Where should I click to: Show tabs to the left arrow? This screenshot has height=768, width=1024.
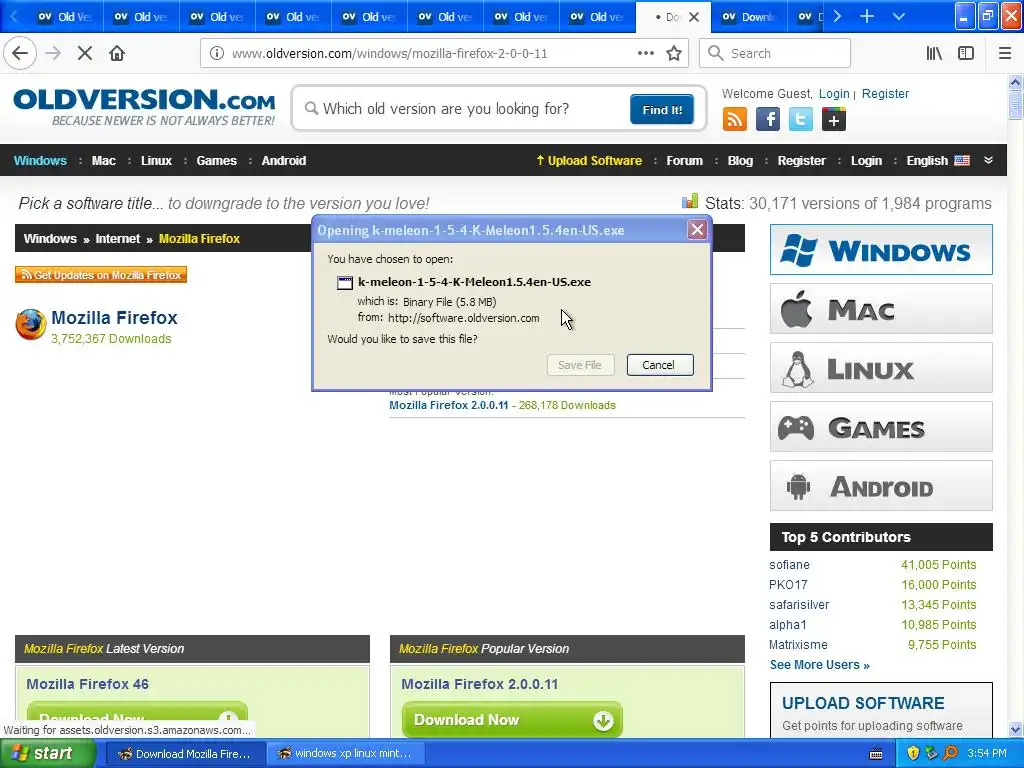coord(13,16)
